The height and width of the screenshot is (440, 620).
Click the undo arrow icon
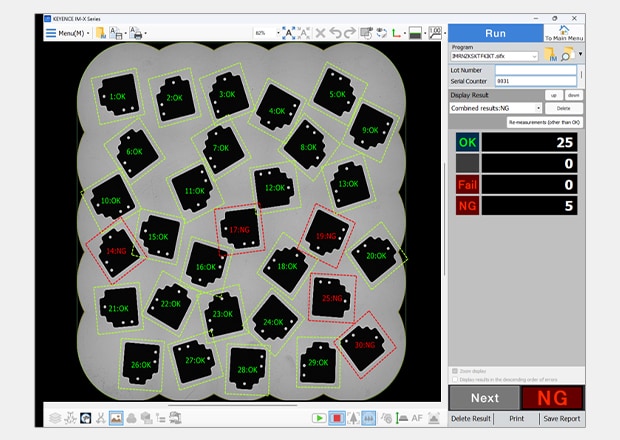(x=336, y=33)
